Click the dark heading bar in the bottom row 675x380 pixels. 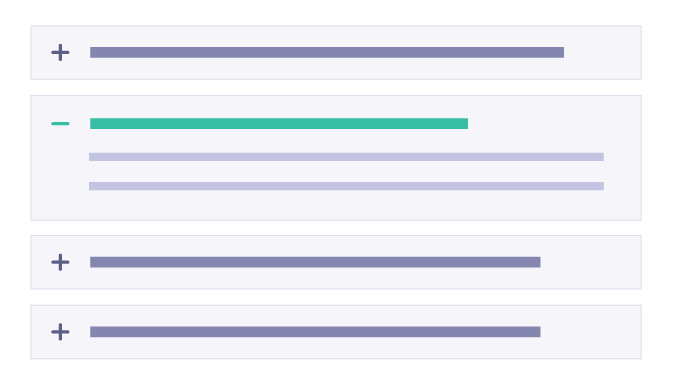click(315, 332)
